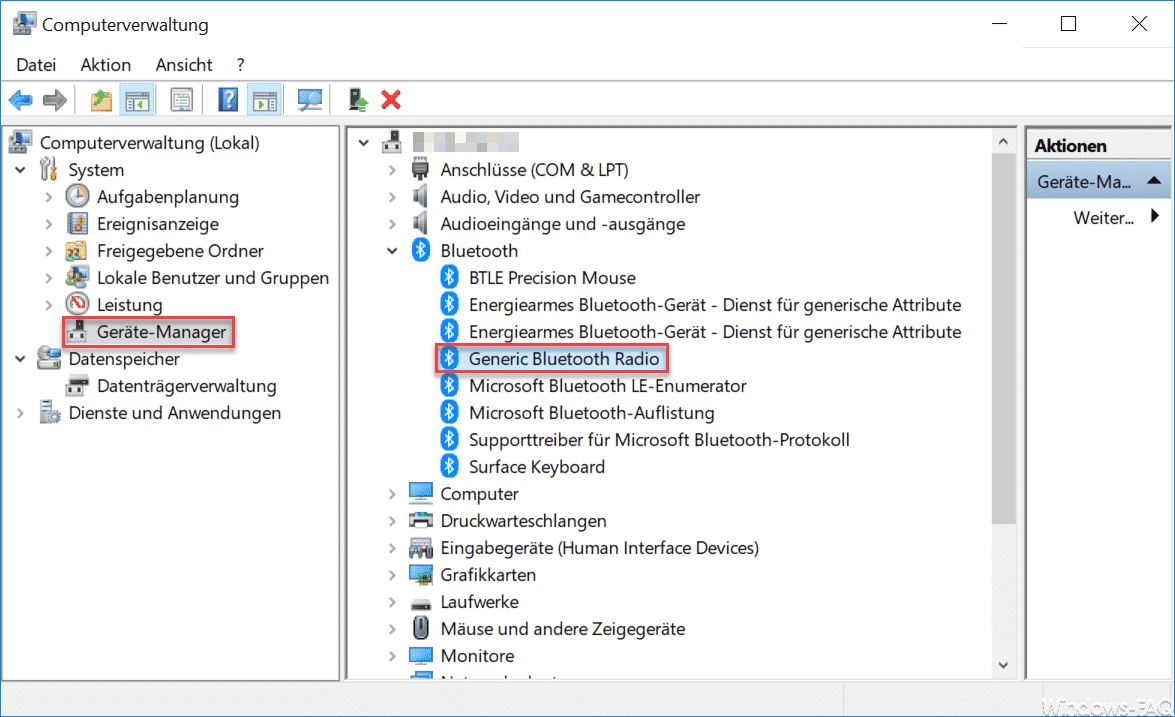Open the Ansicht menu
Screen dimensions: 1175x717
pos(184,65)
